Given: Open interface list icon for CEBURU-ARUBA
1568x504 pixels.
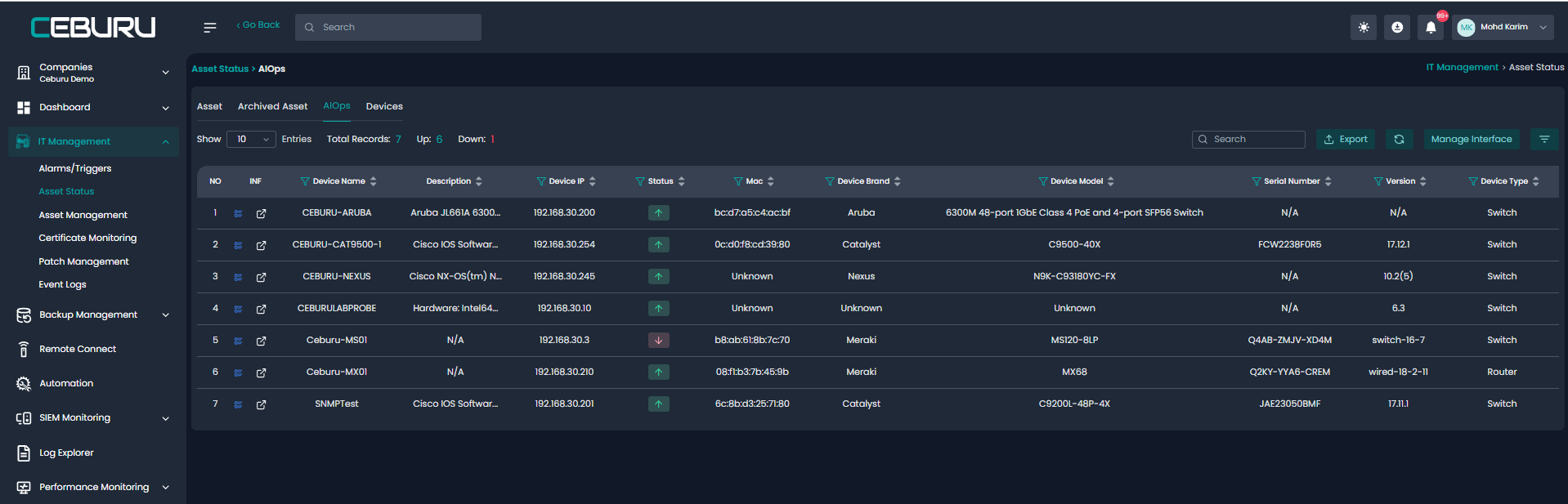Looking at the screenshot, I should (x=238, y=214).
